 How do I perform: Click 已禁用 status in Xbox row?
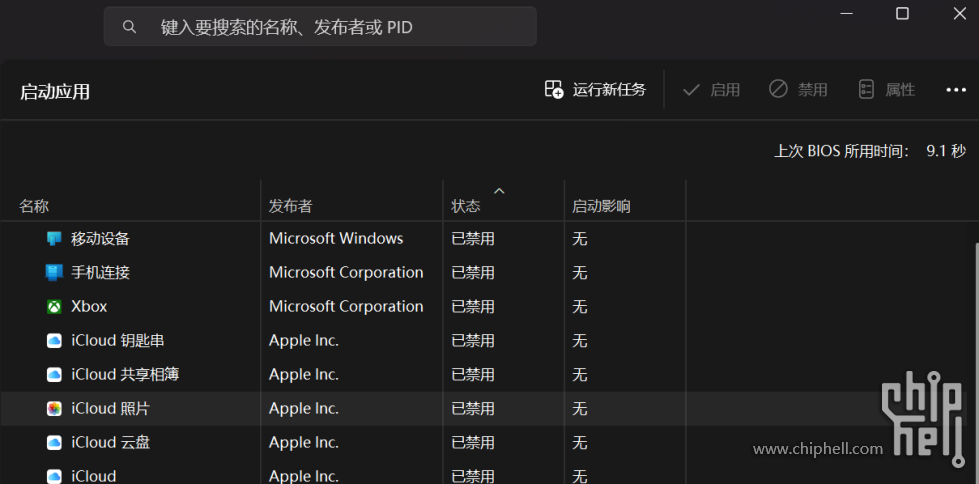click(x=473, y=307)
